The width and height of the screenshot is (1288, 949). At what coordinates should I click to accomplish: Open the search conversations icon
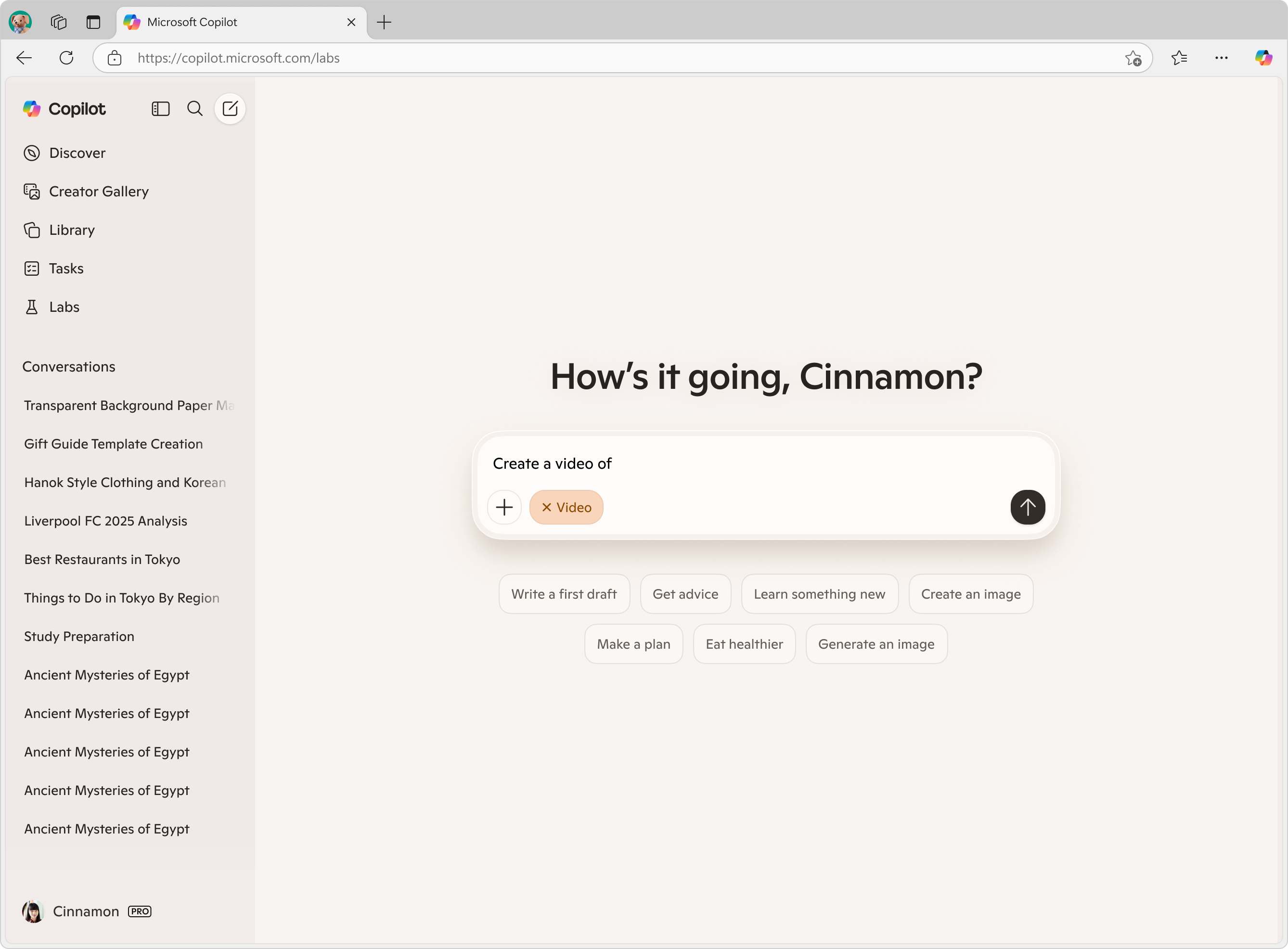coord(195,109)
